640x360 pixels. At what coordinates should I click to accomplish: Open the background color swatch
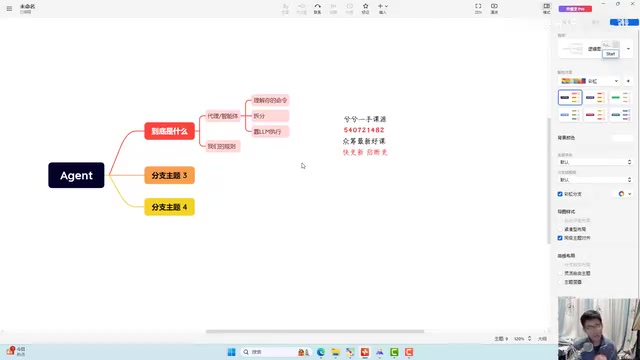point(622,138)
